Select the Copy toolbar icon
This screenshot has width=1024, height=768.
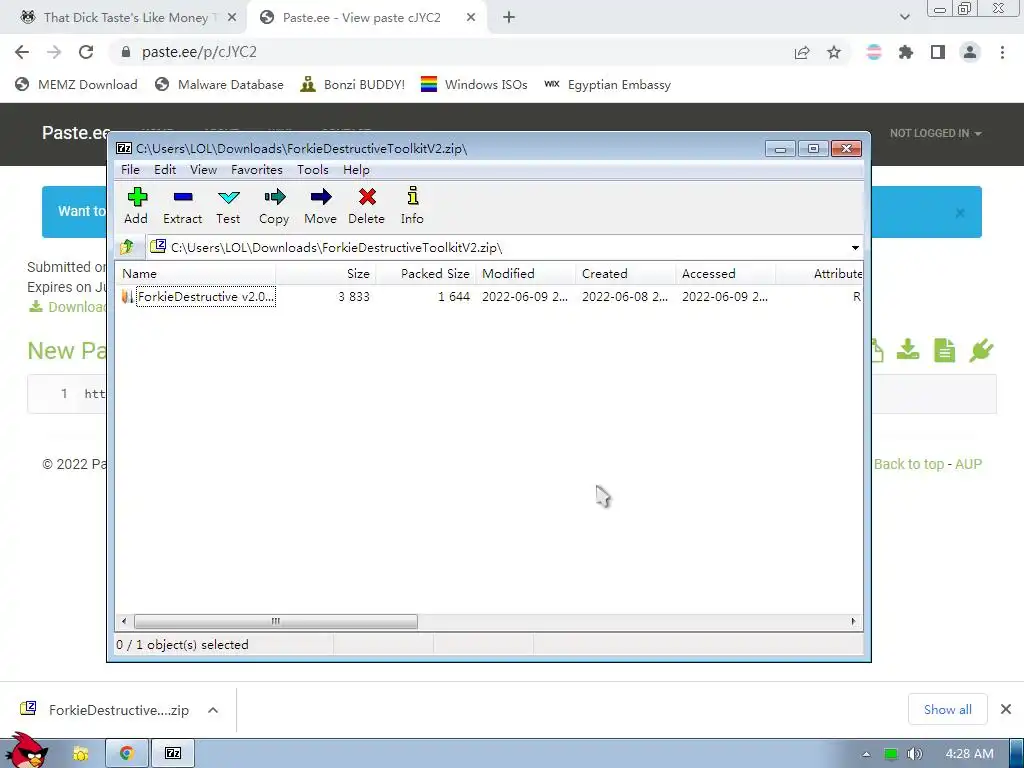[274, 206]
